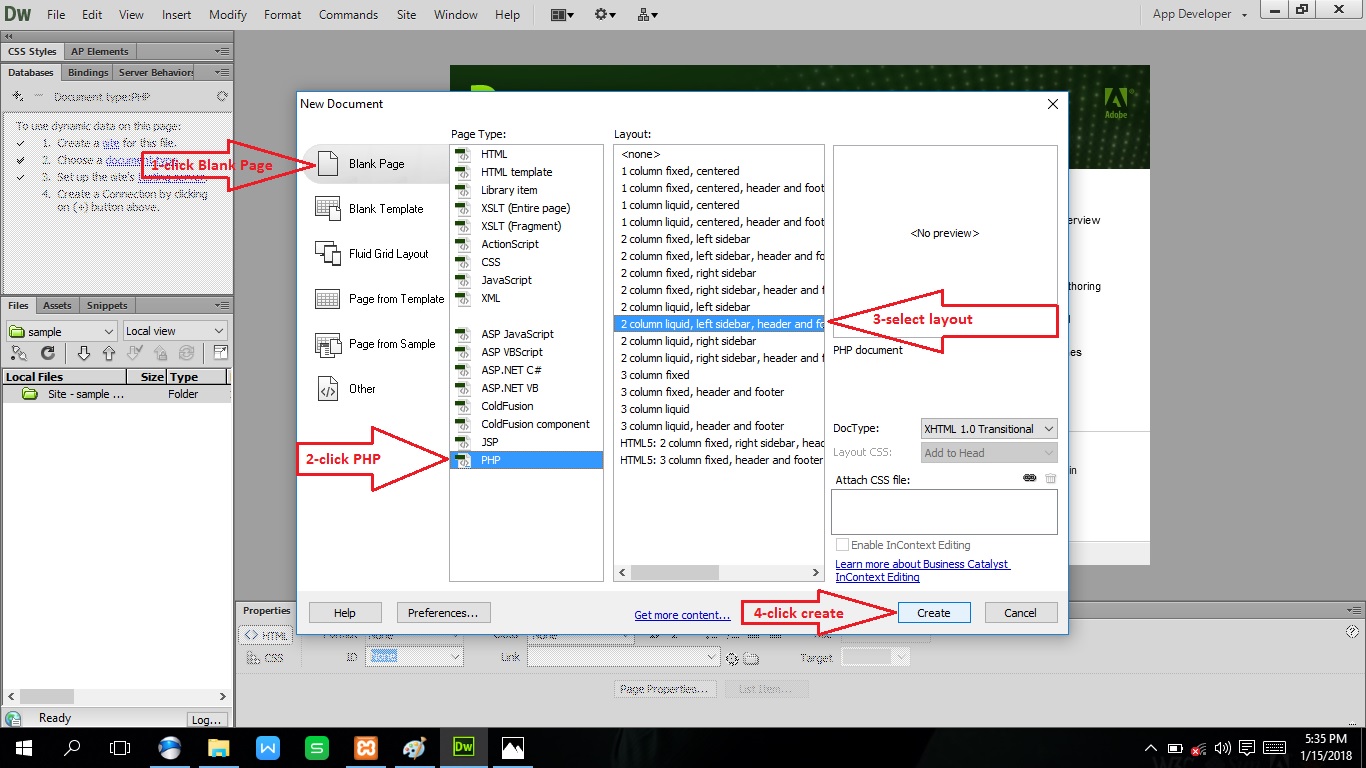The height and width of the screenshot is (768, 1366).
Task: Select '3 column fixed, header and footer' layout
Action: tap(718, 392)
